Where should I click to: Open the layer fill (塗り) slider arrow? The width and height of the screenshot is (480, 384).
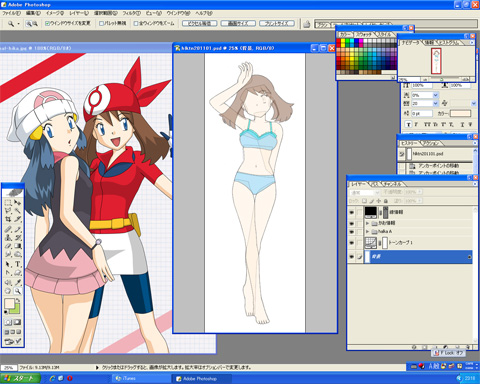420,201
